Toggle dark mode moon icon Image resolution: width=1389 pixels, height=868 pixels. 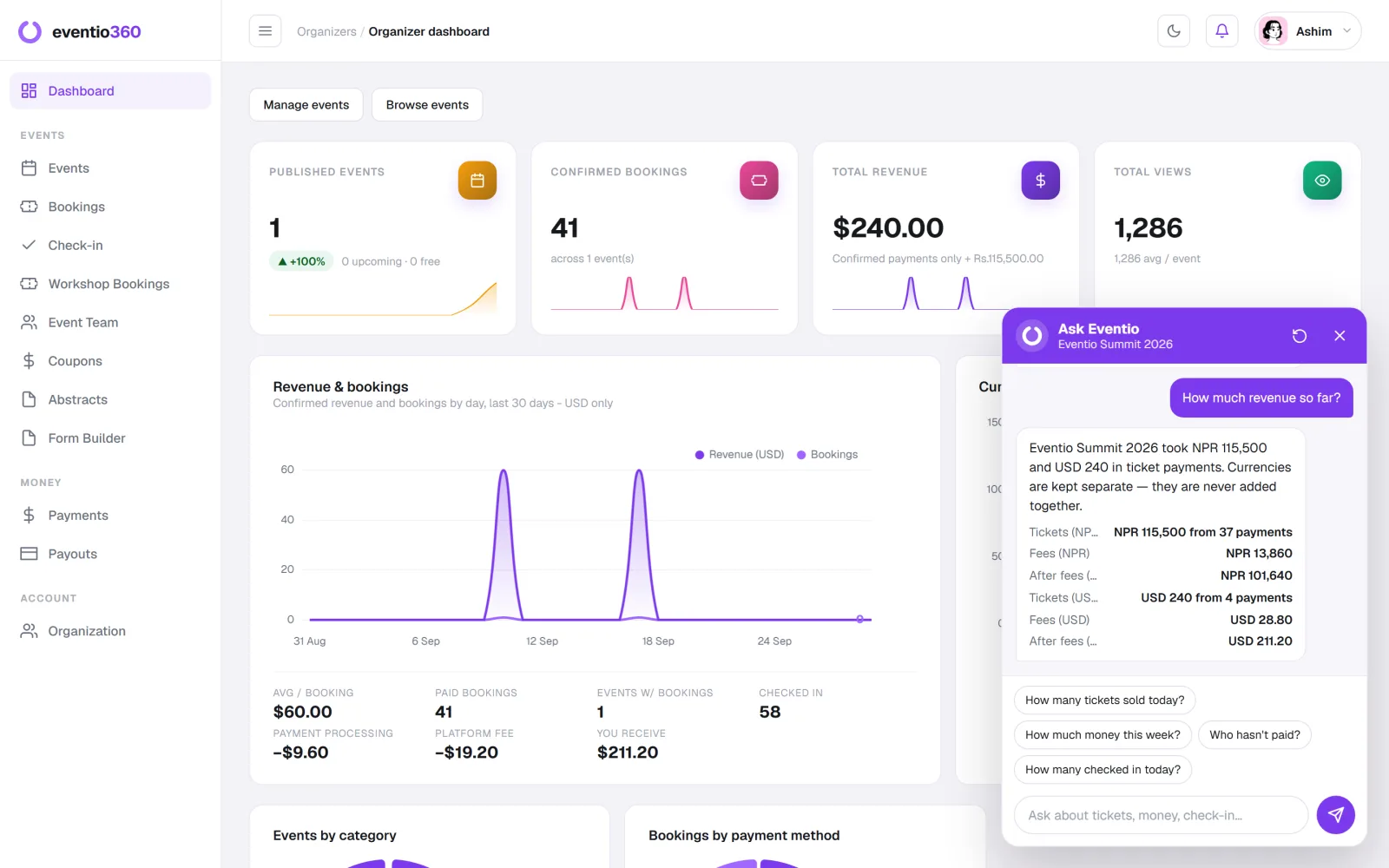pyautogui.click(x=1174, y=31)
